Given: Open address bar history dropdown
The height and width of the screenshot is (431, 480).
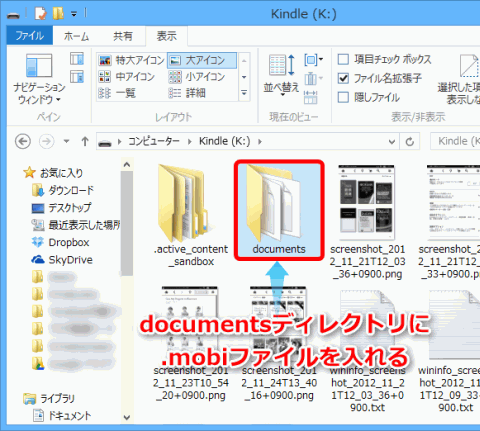Looking at the screenshot, I should tap(392, 142).
